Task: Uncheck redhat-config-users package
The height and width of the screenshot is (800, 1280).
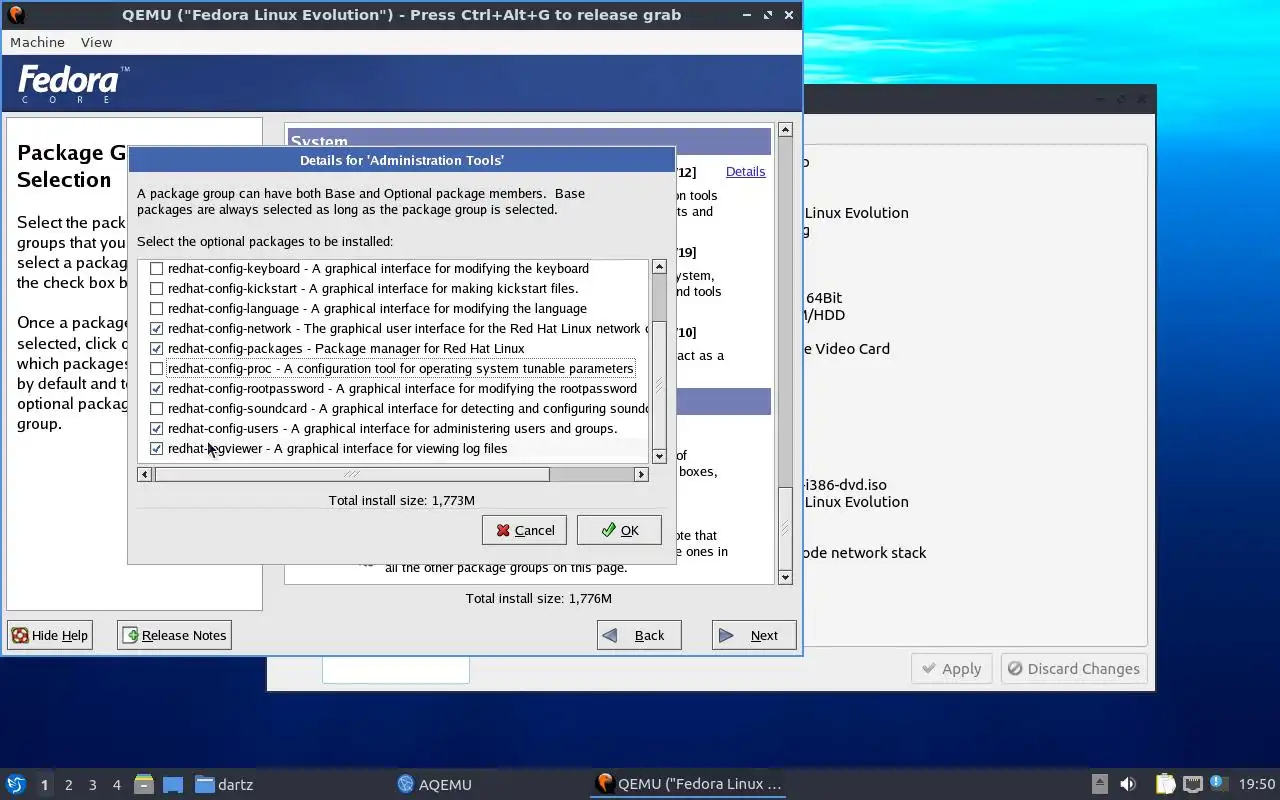Action: [x=156, y=428]
